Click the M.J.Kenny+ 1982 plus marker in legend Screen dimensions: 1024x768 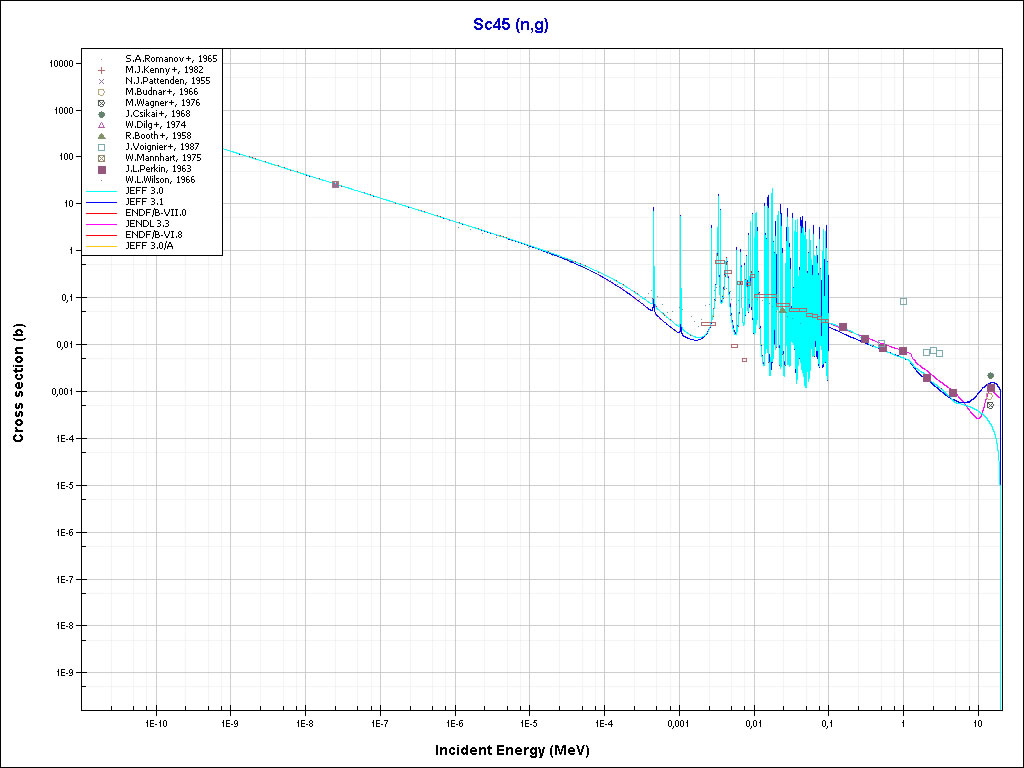(x=101, y=70)
